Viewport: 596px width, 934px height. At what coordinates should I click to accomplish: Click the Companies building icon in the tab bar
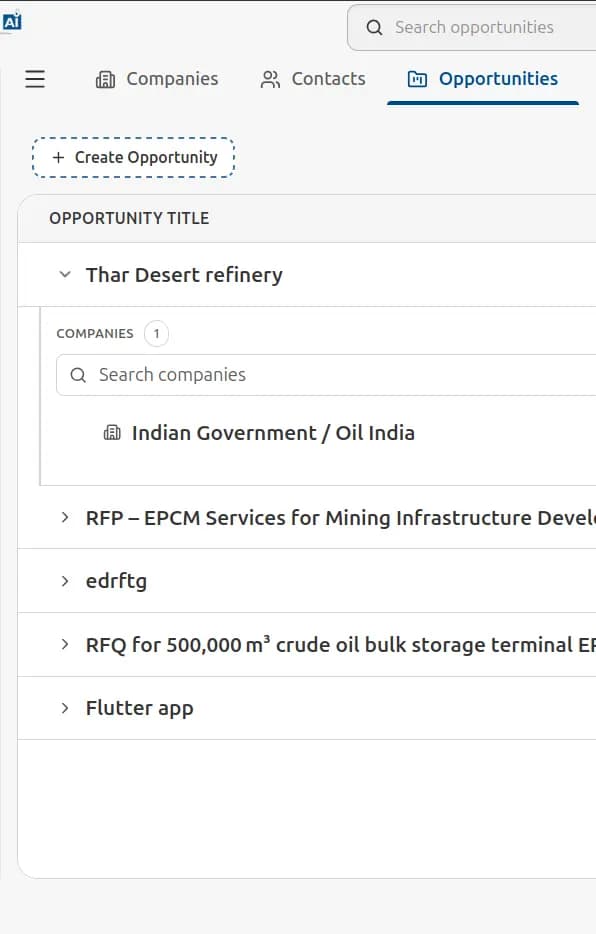click(x=105, y=79)
